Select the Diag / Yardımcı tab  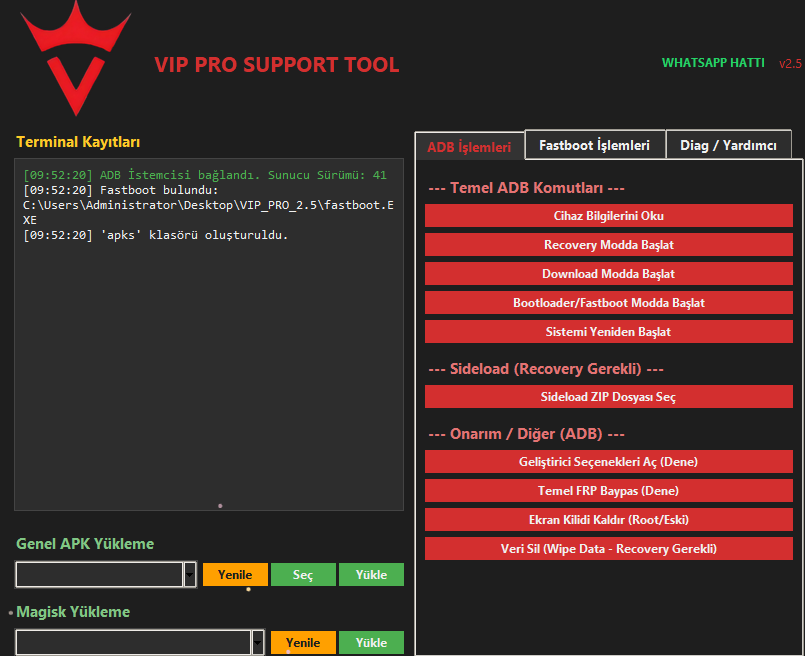(x=728, y=145)
